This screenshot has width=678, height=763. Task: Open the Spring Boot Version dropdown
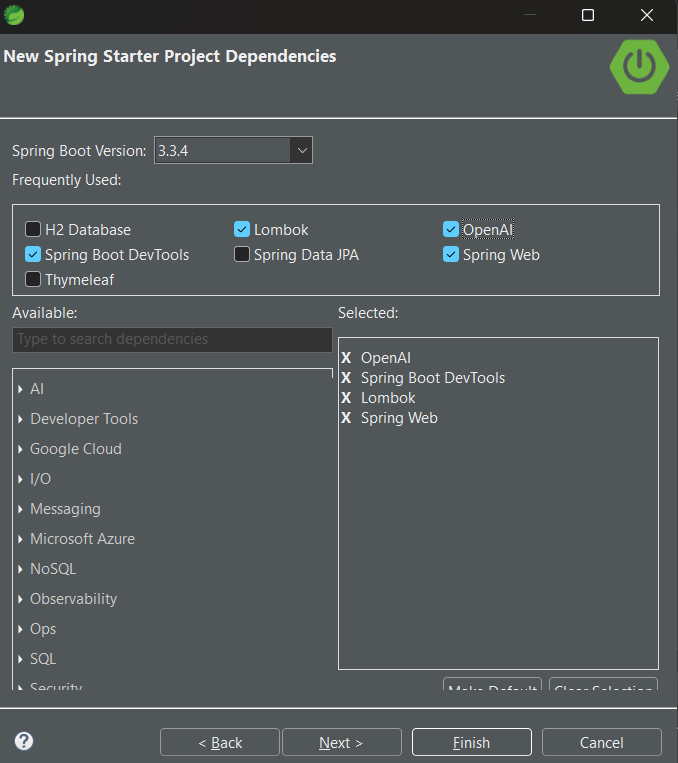[x=301, y=151]
